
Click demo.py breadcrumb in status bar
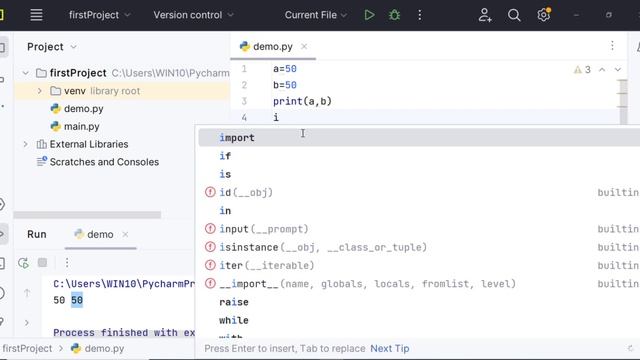click(98, 348)
